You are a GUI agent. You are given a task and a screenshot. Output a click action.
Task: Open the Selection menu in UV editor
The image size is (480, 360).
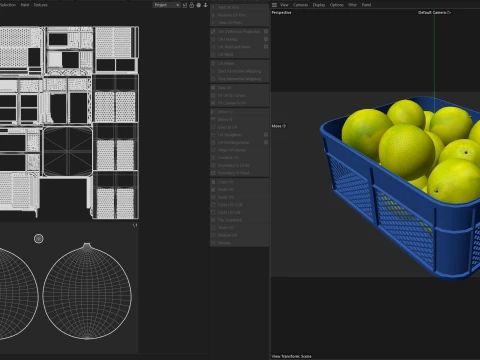click(7, 5)
